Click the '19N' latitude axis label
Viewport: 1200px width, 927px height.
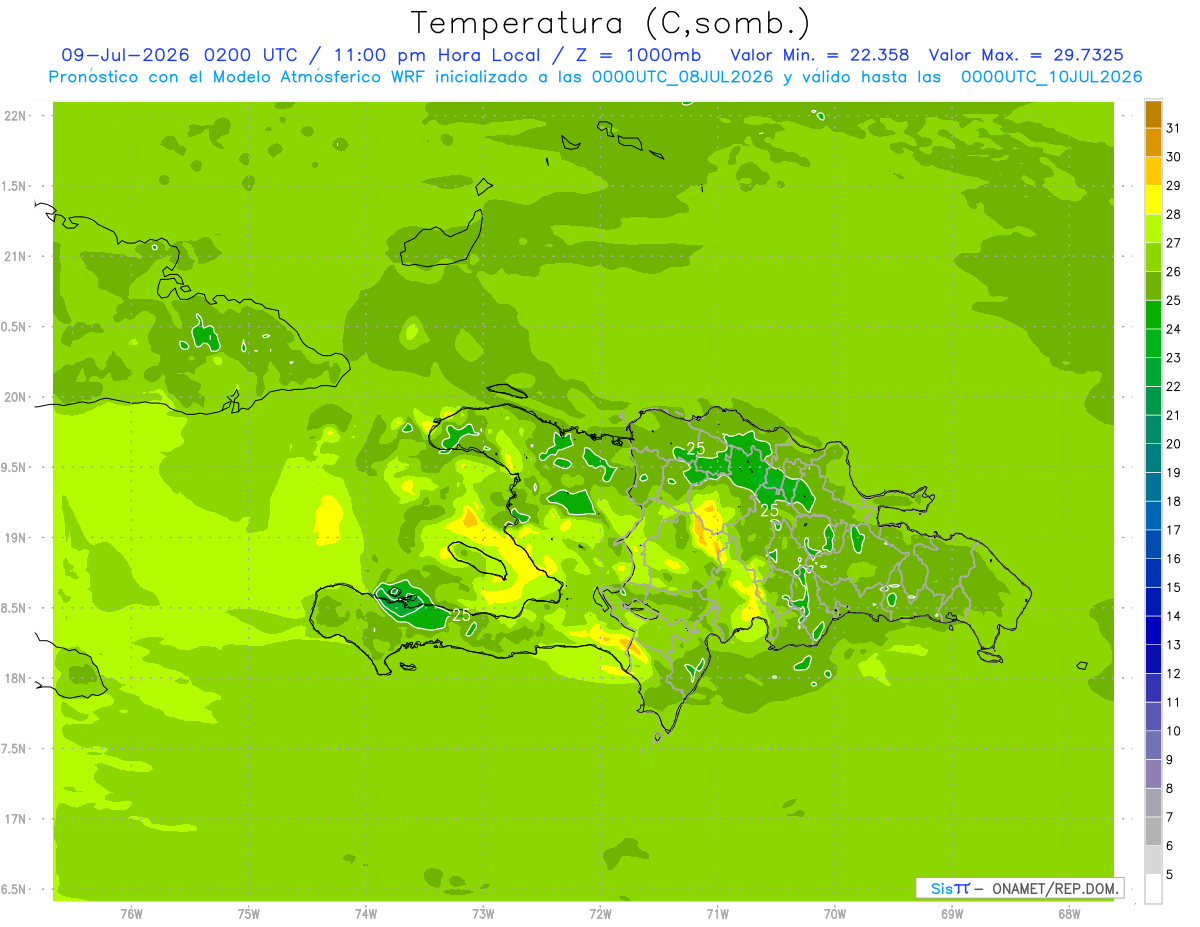click(15, 538)
